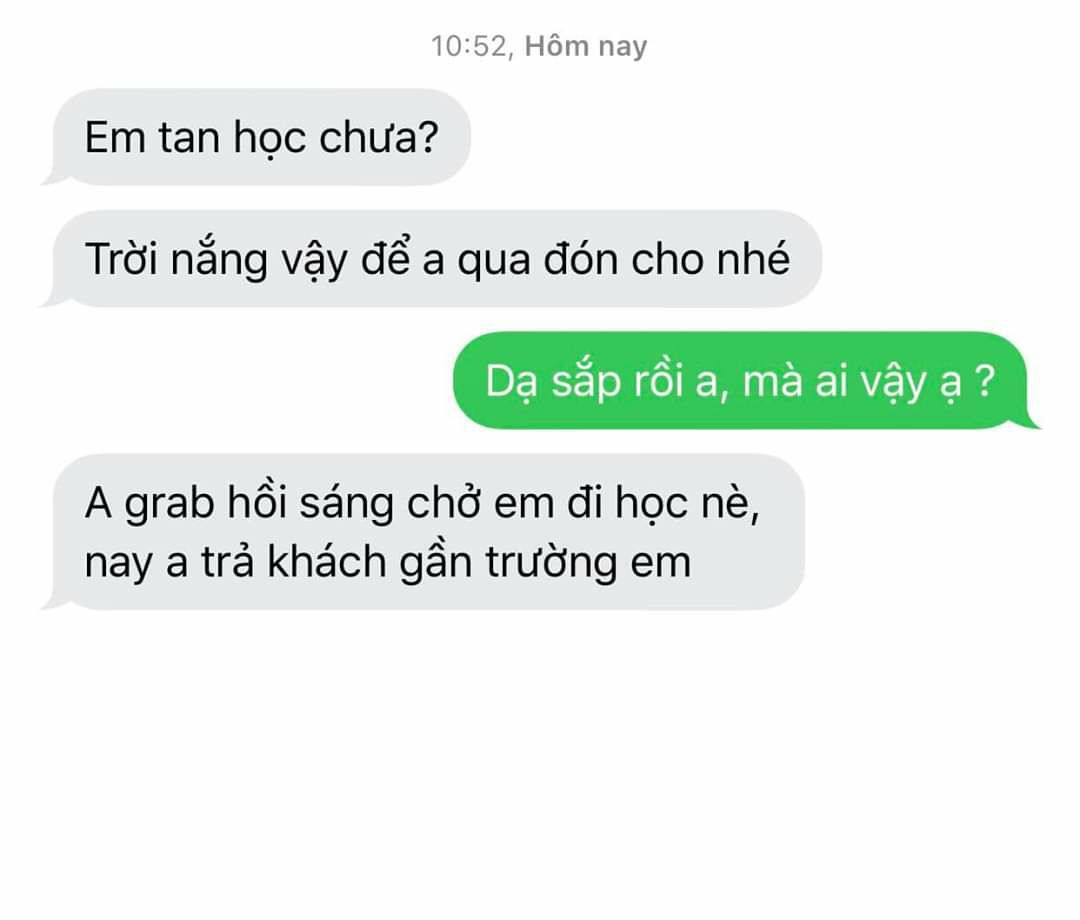
Task: Click the words "trường em" in last message
Action: pos(588,563)
